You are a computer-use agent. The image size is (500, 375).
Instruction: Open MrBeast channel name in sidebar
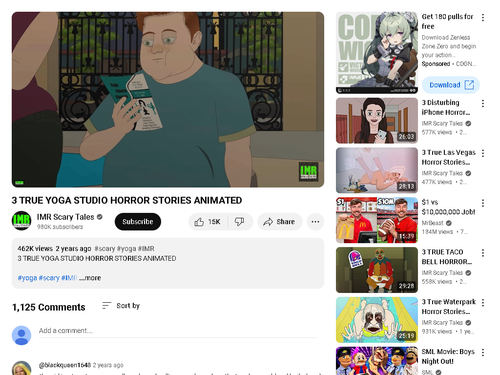click(x=432, y=223)
